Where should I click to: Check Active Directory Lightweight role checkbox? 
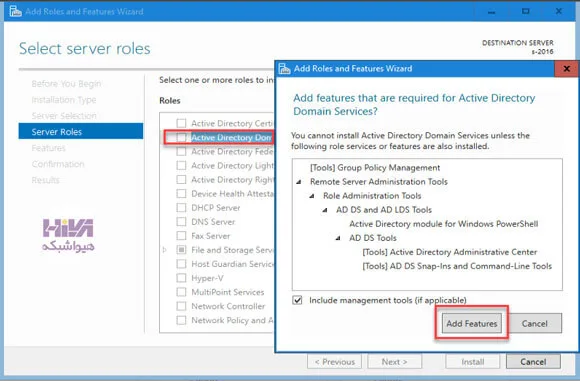coord(181,166)
